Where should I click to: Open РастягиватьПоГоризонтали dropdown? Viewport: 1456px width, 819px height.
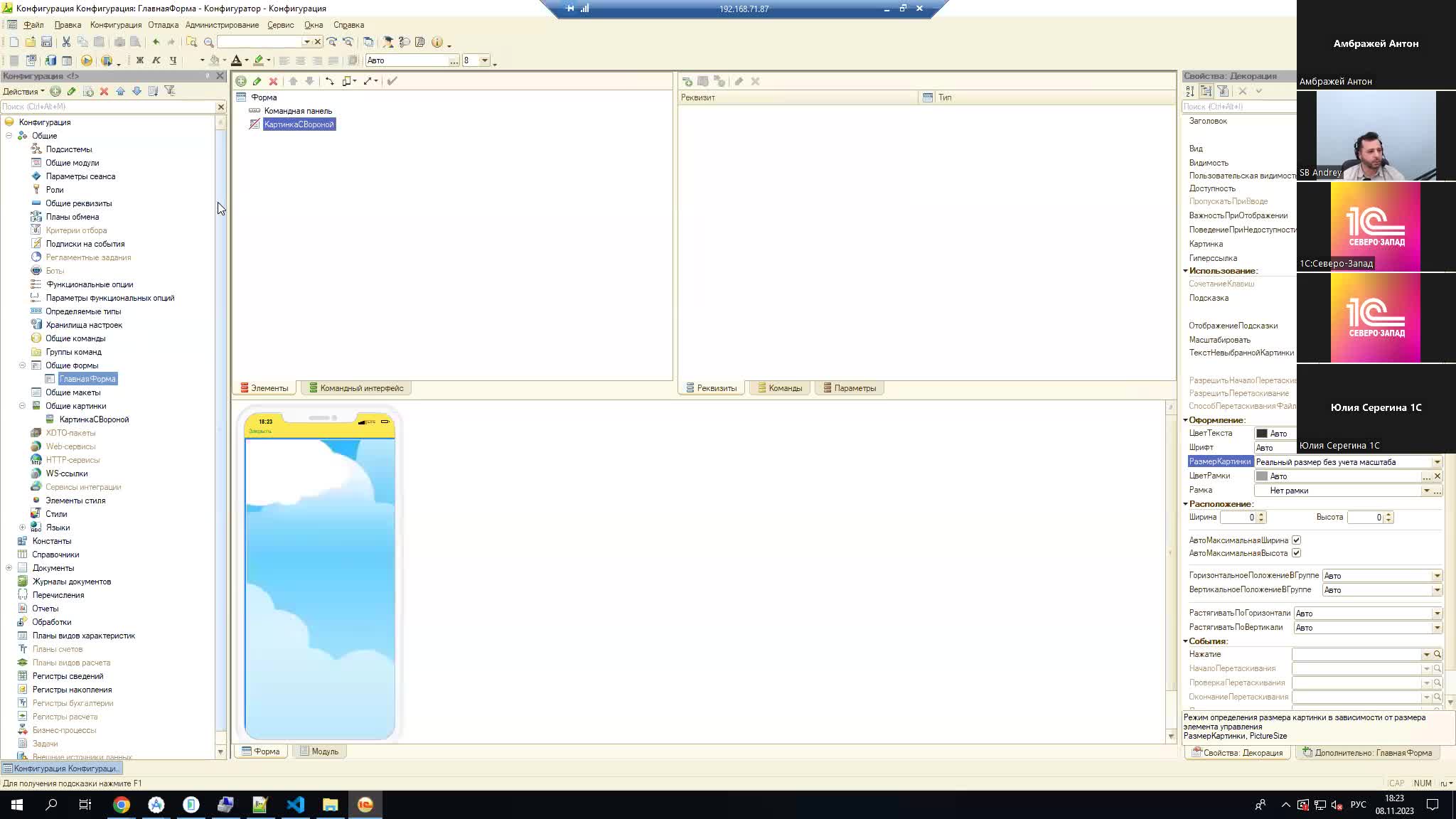pyautogui.click(x=1437, y=614)
